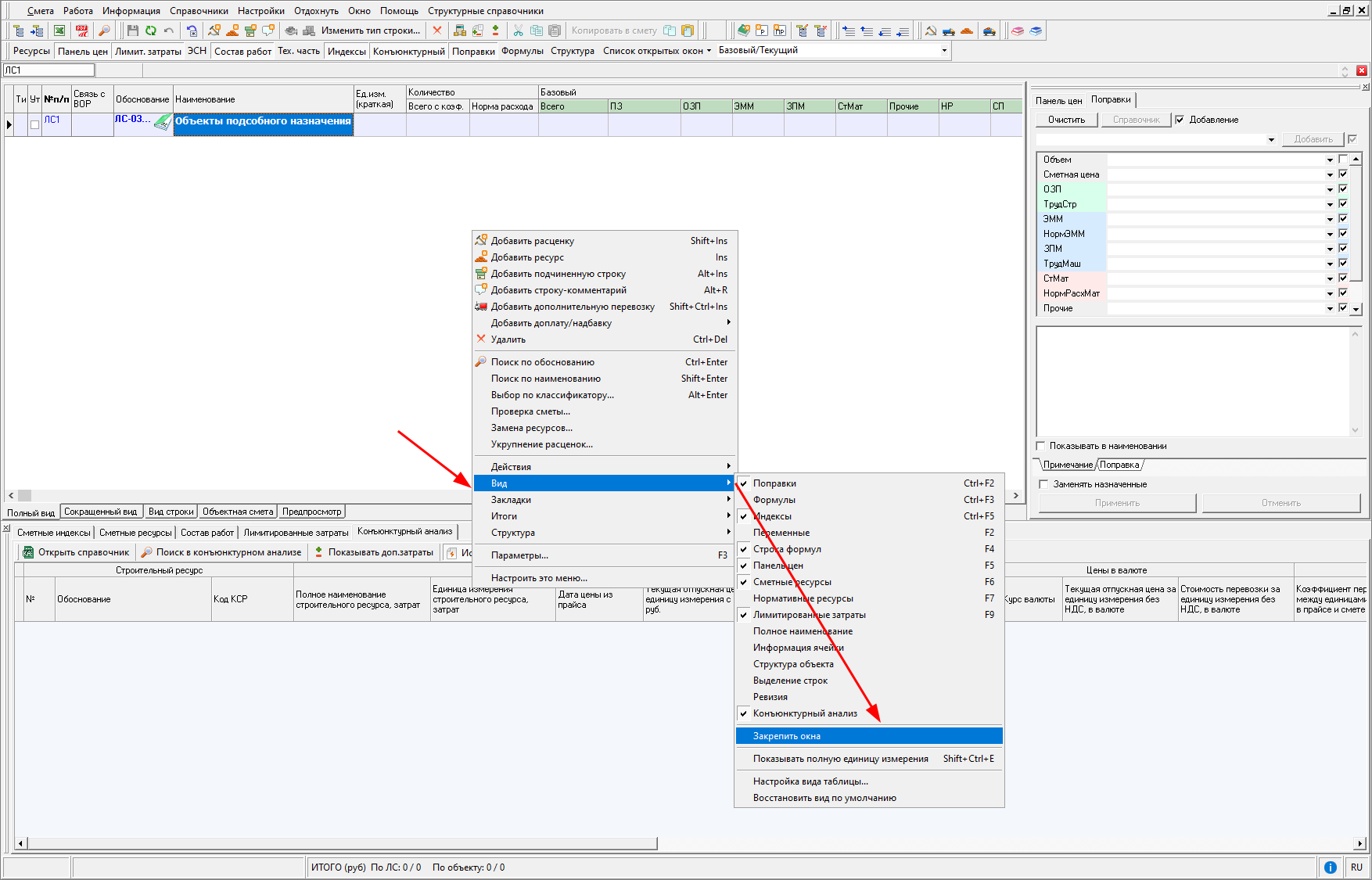This screenshot has width=1372, height=880.
Task: Open the Базовый/Текущий dropdown
Action: [x=944, y=51]
